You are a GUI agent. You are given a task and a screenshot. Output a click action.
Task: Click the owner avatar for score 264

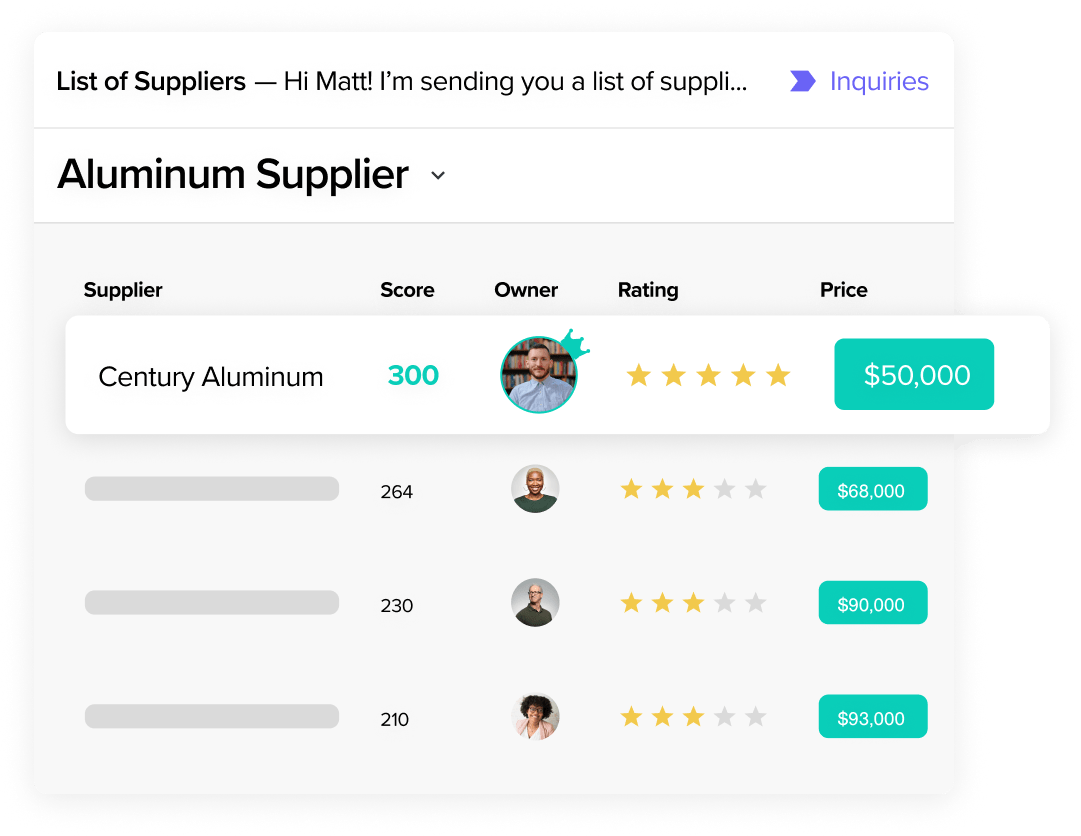tap(535, 489)
